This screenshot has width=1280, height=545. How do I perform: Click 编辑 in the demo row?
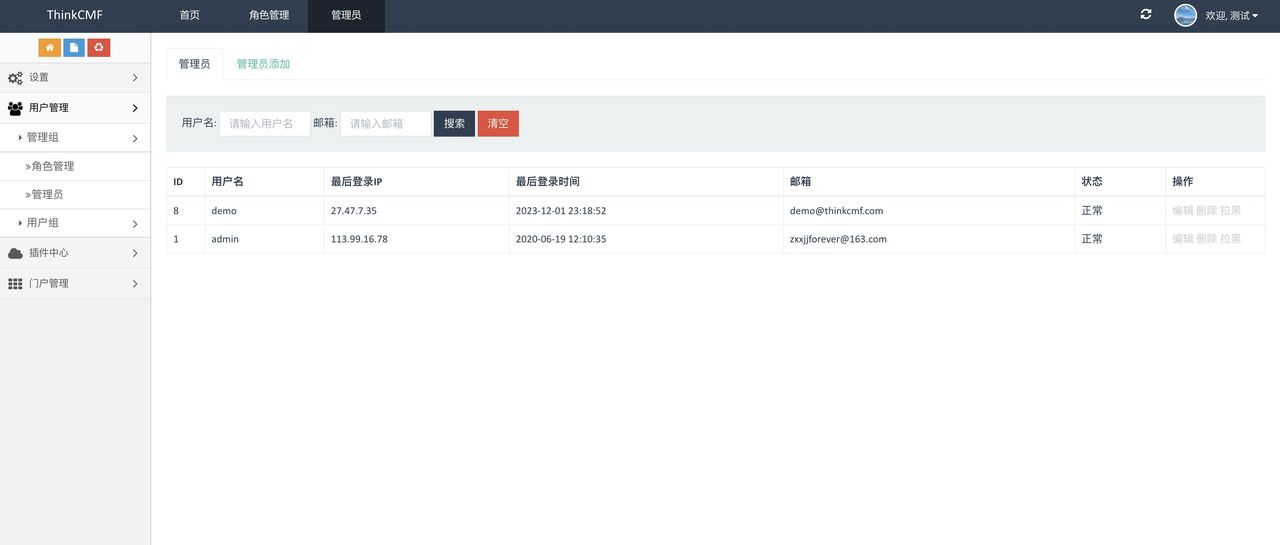point(1183,211)
